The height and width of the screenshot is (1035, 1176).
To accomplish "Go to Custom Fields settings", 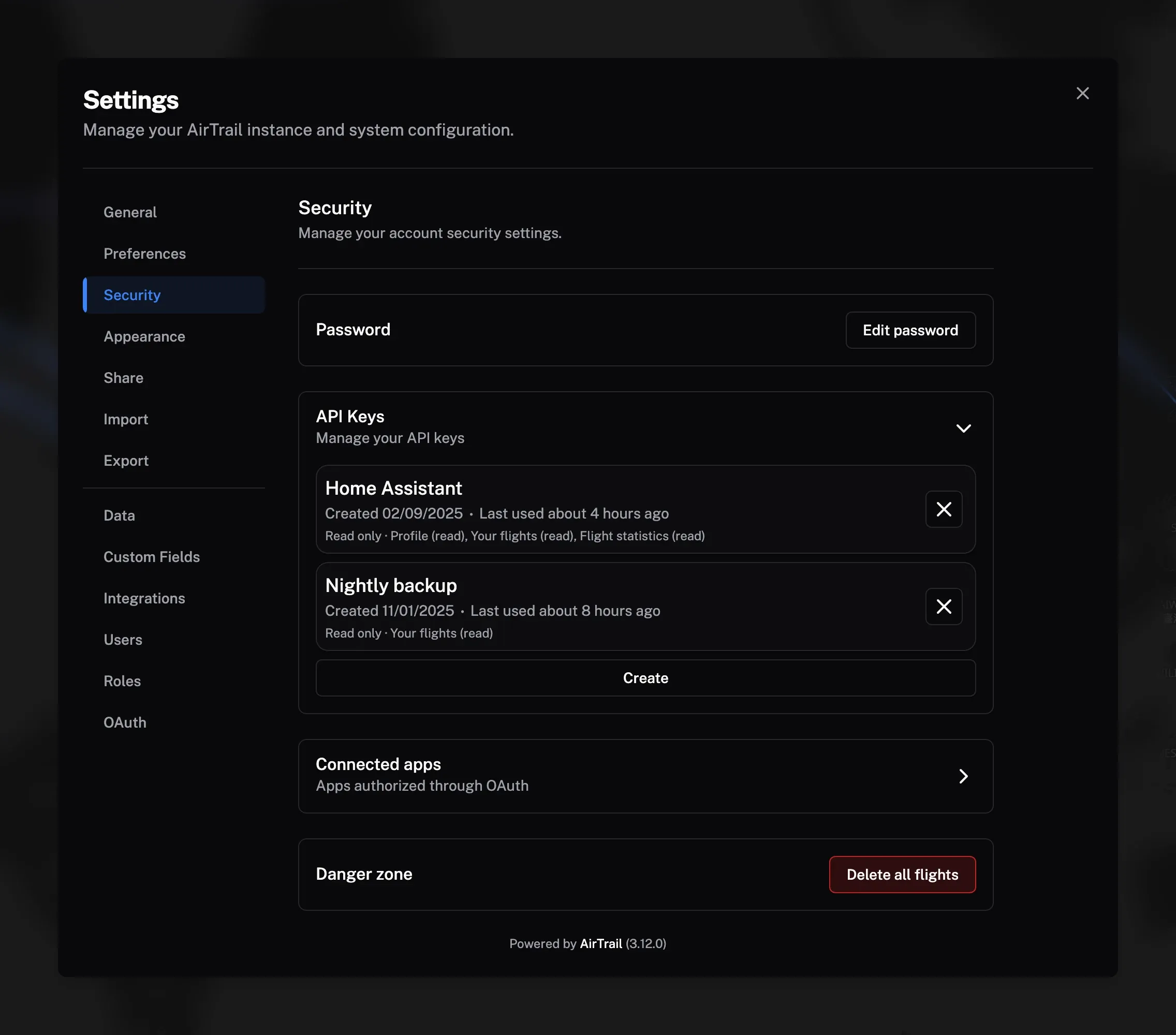I will pyautogui.click(x=174, y=557).
